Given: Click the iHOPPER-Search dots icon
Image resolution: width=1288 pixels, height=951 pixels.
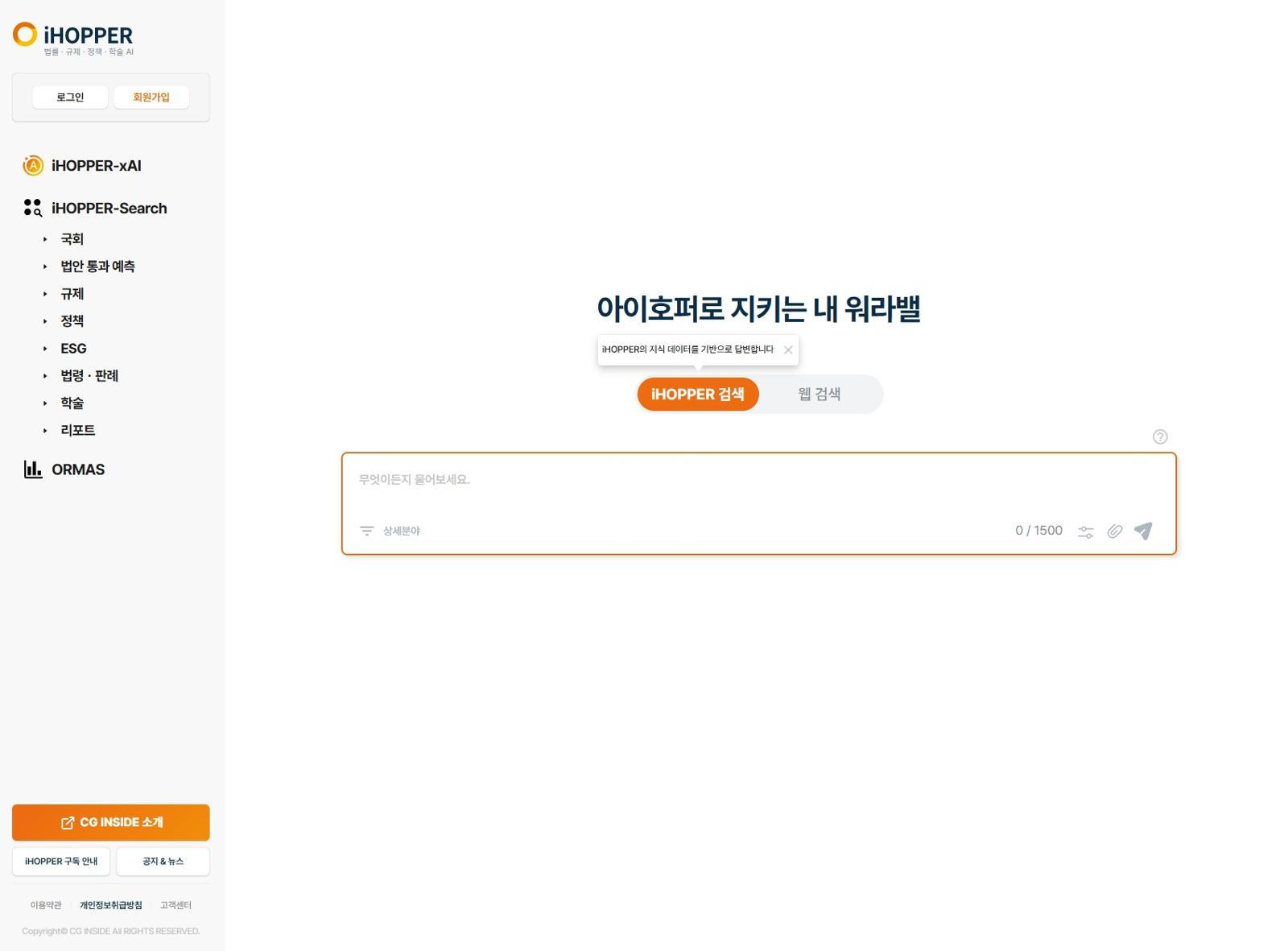Looking at the screenshot, I should point(33,208).
